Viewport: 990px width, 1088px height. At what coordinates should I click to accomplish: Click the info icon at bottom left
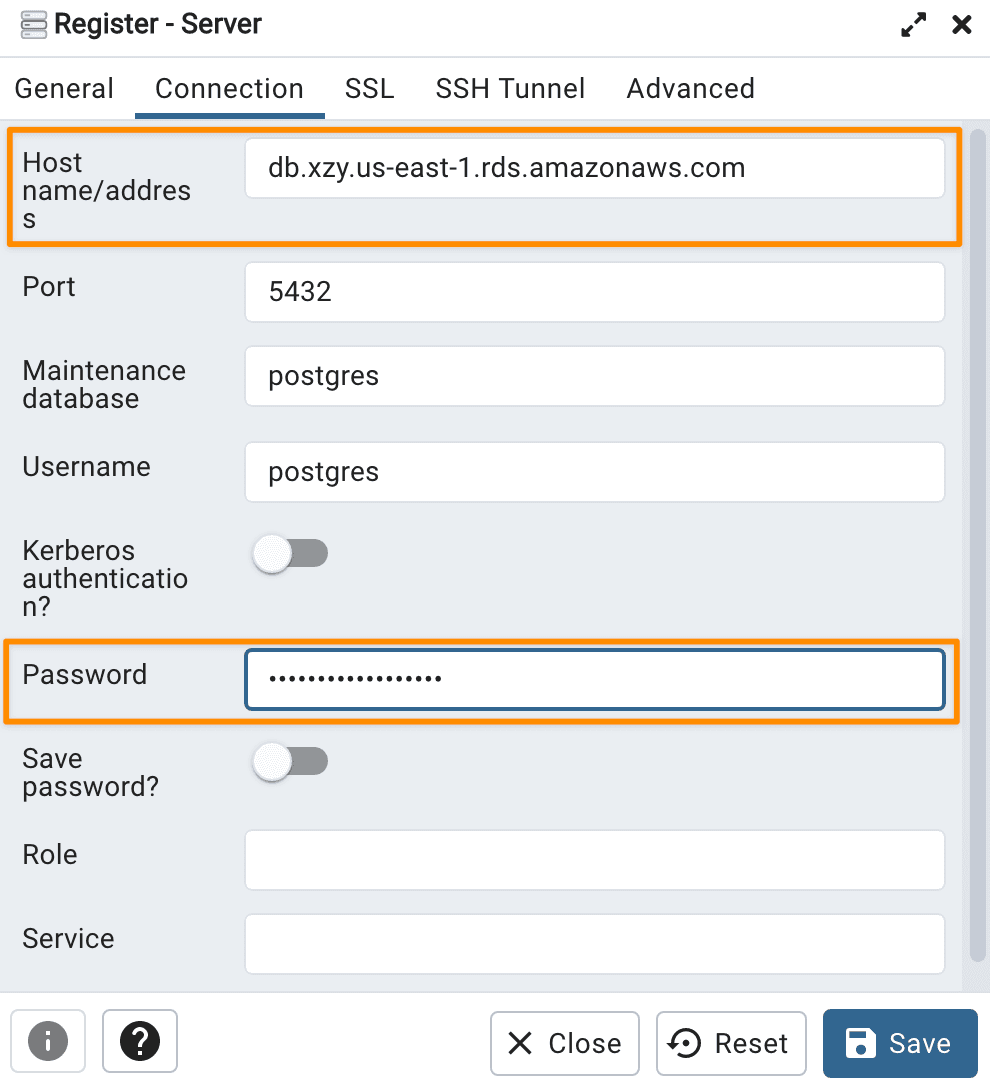coord(48,1042)
